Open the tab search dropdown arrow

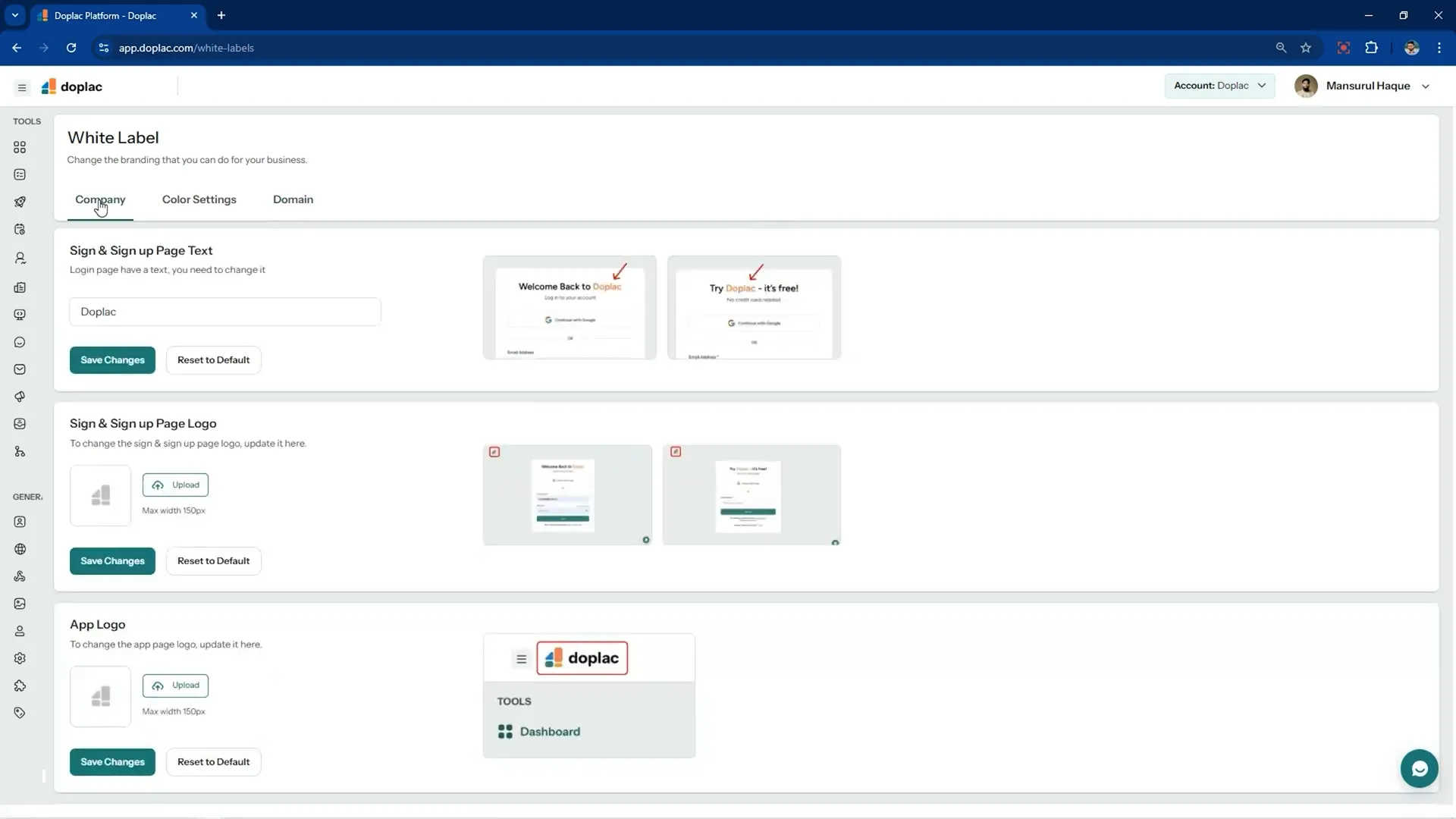point(14,15)
